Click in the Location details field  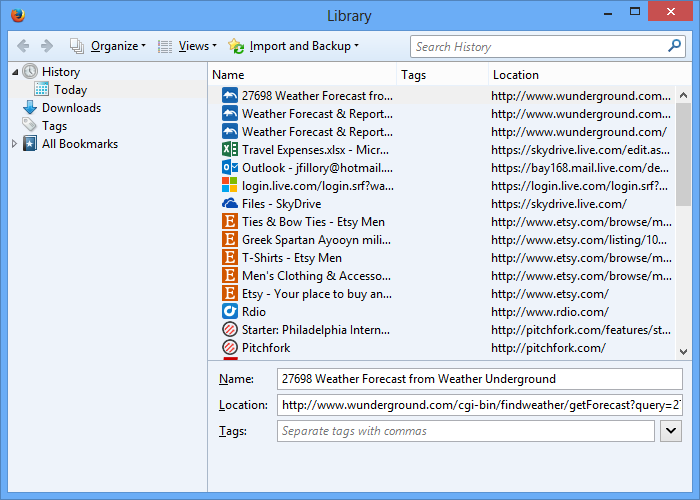click(x=479, y=404)
